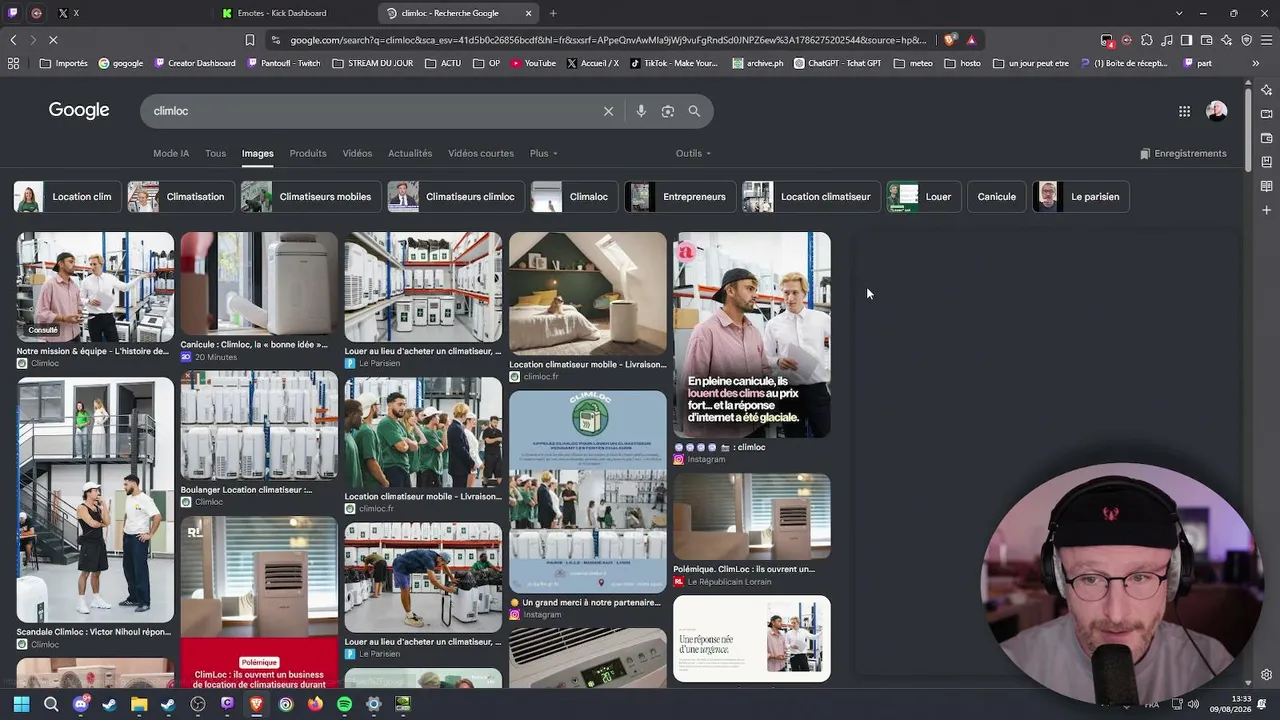Screen dimensions: 1280x720
Task: Bookmark this page with the address bar icon
Action: click(x=250, y=40)
